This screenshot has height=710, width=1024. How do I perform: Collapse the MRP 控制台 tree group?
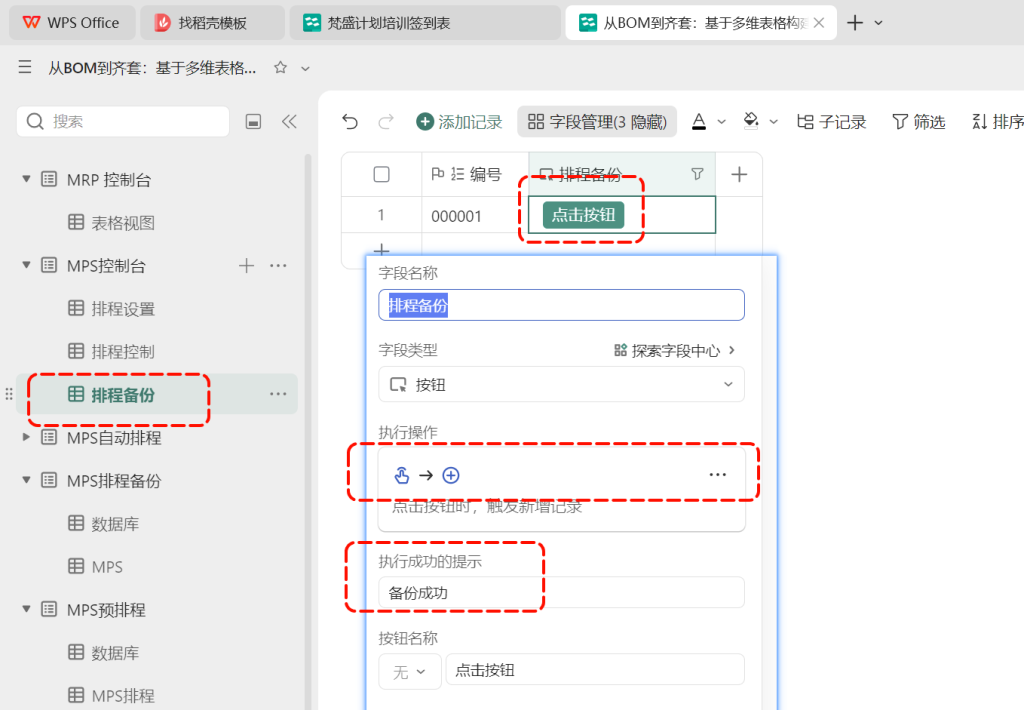(26, 179)
